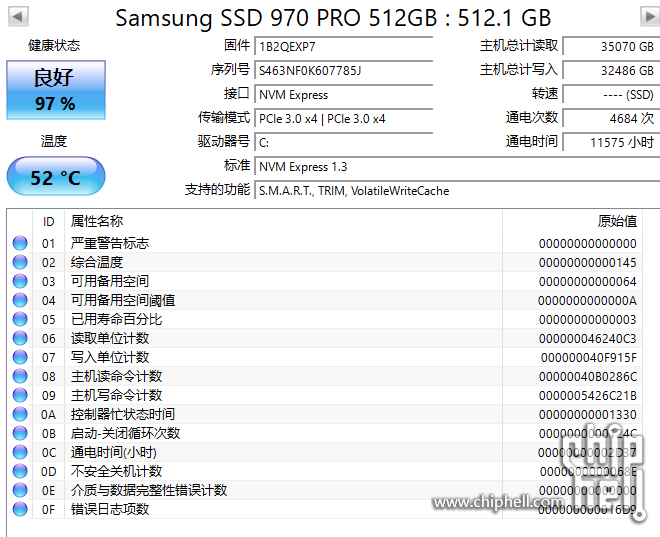Click the 52 °C temperature button
660x537 pixels.
56,176
